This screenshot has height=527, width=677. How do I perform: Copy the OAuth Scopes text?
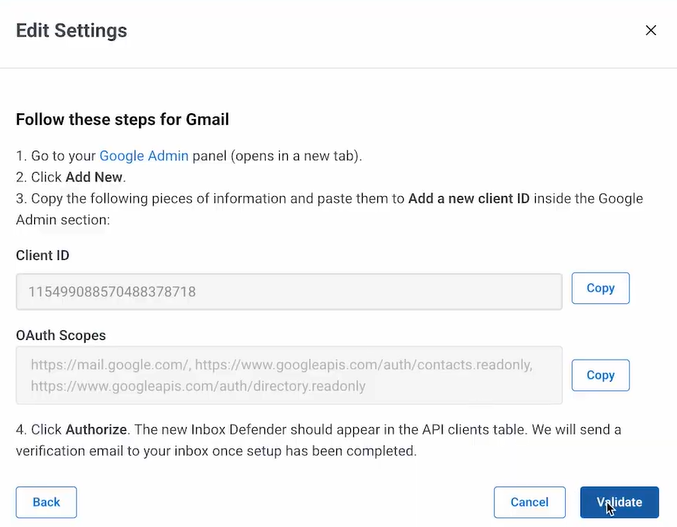tap(600, 375)
